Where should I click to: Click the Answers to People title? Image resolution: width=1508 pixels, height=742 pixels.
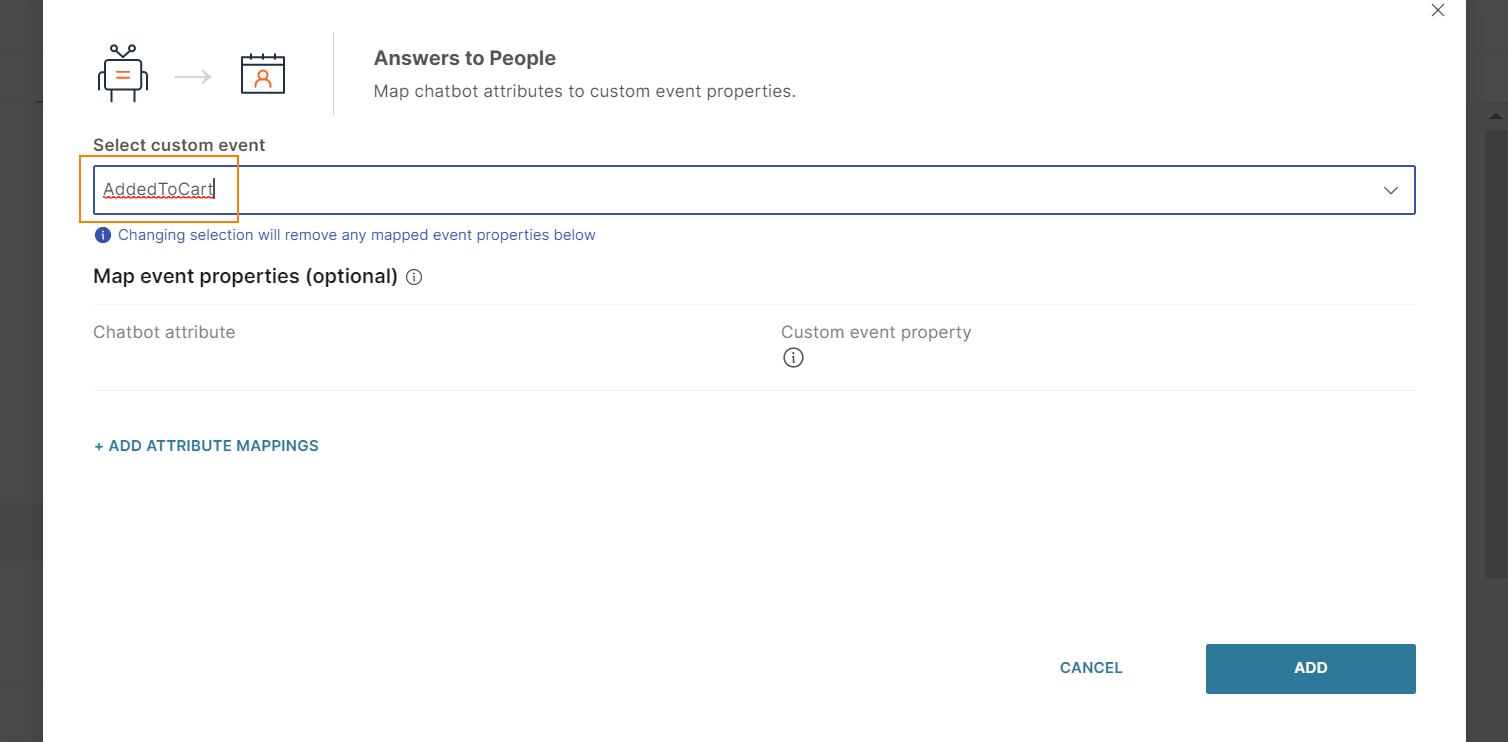(x=464, y=58)
